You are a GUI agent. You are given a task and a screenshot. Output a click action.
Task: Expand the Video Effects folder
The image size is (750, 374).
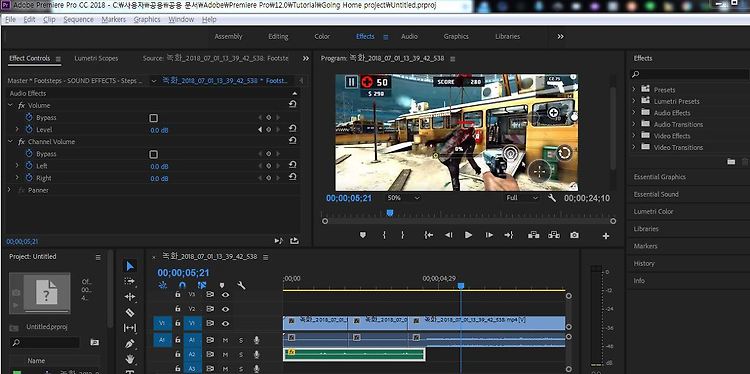[x=634, y=135]
